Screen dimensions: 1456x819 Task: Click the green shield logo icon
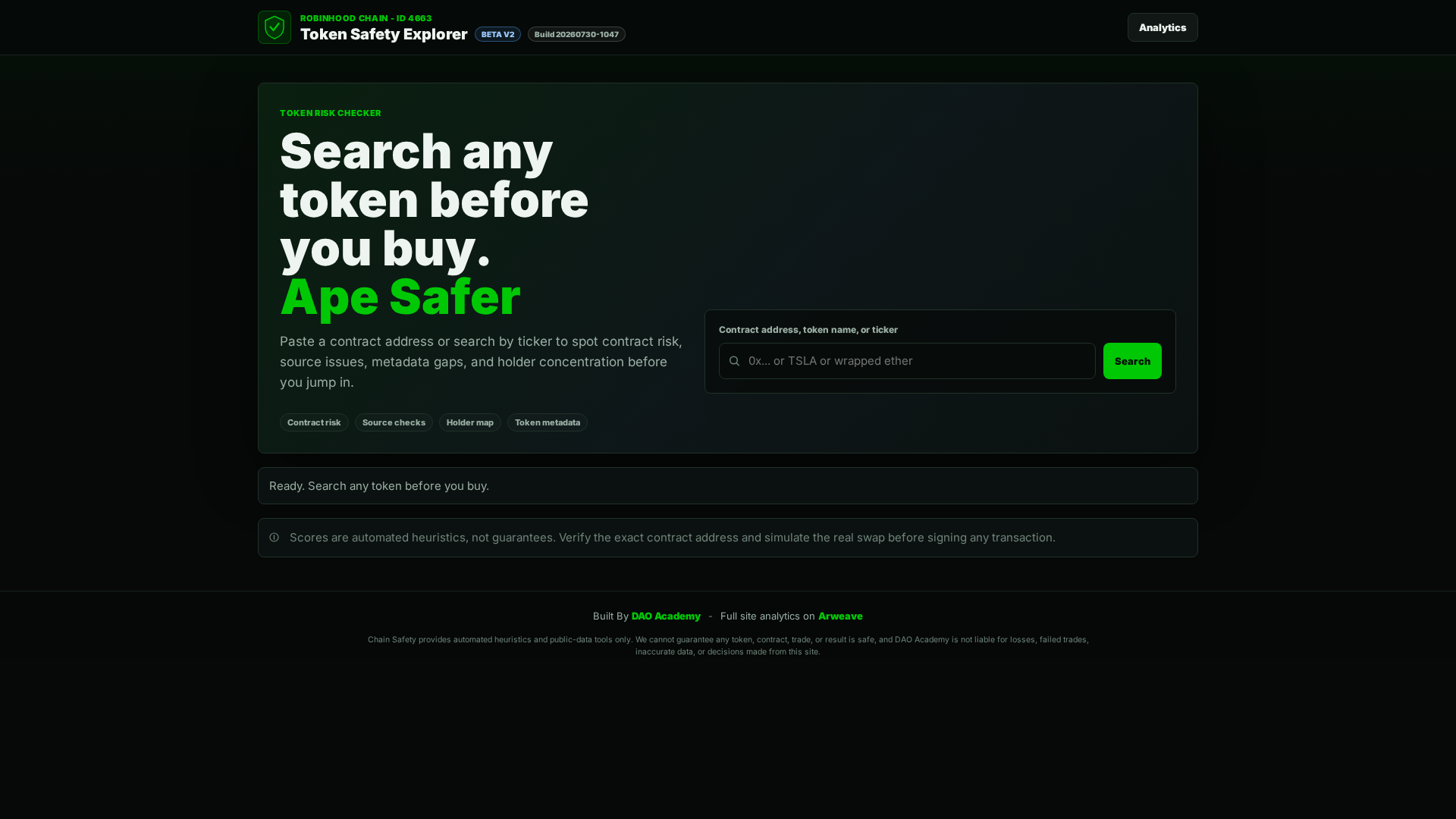click(x=275, y=27)
